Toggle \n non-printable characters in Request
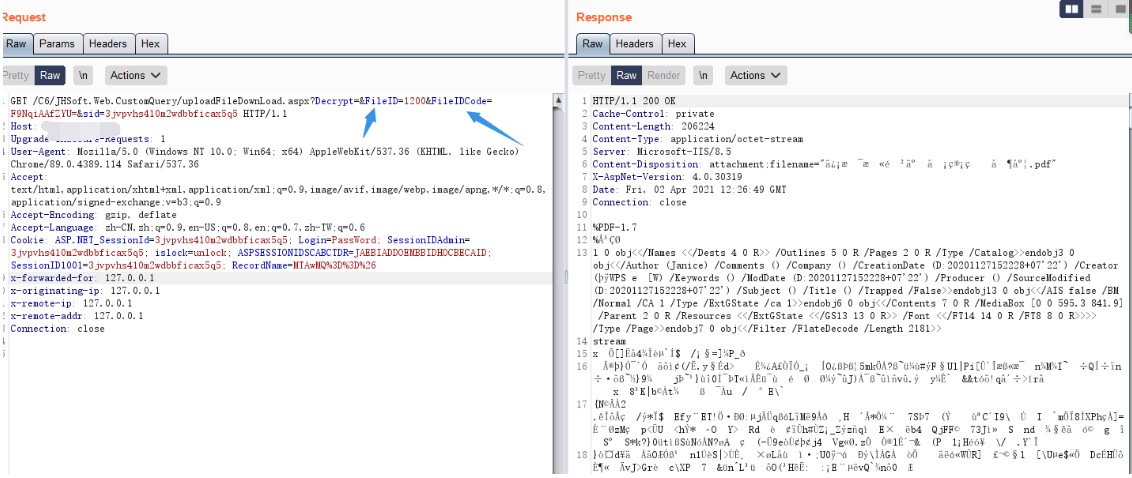This screenshot has width=1132, height=478. (84, 75)
